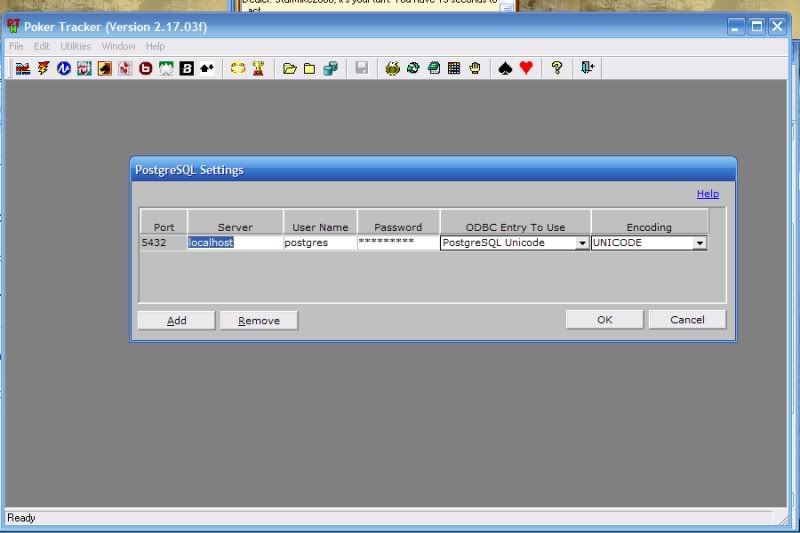Click the yellow question mark help icon

click(x=557, y=68)
